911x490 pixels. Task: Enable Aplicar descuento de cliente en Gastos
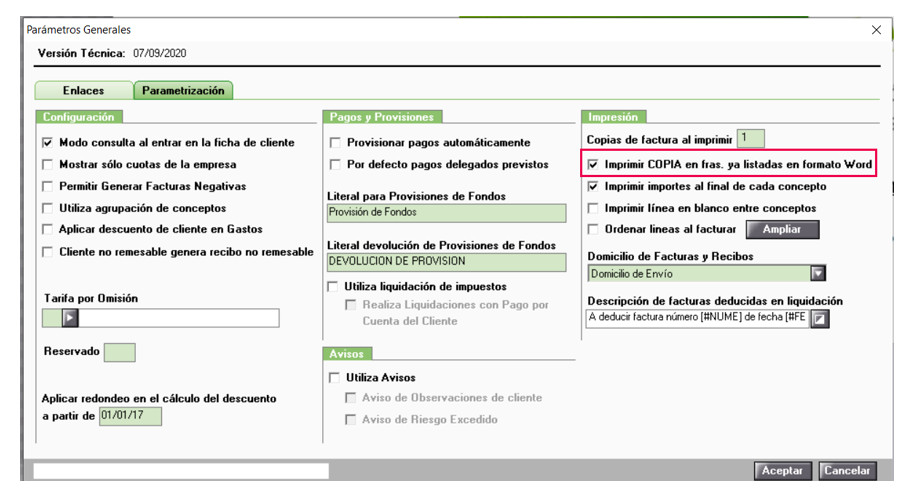point(48,230)
